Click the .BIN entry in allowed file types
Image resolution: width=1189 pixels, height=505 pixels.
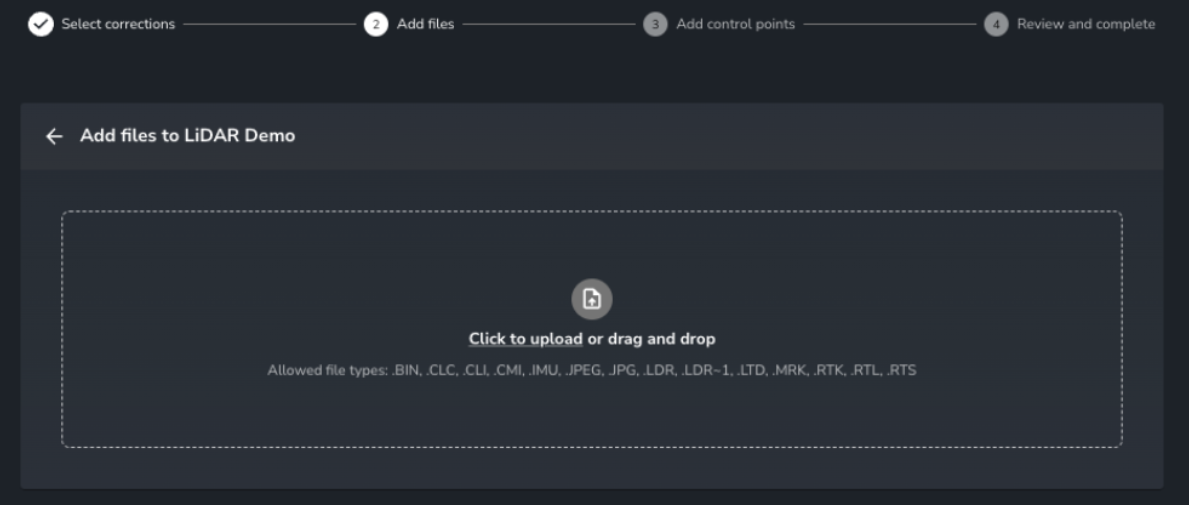(406, 371)
